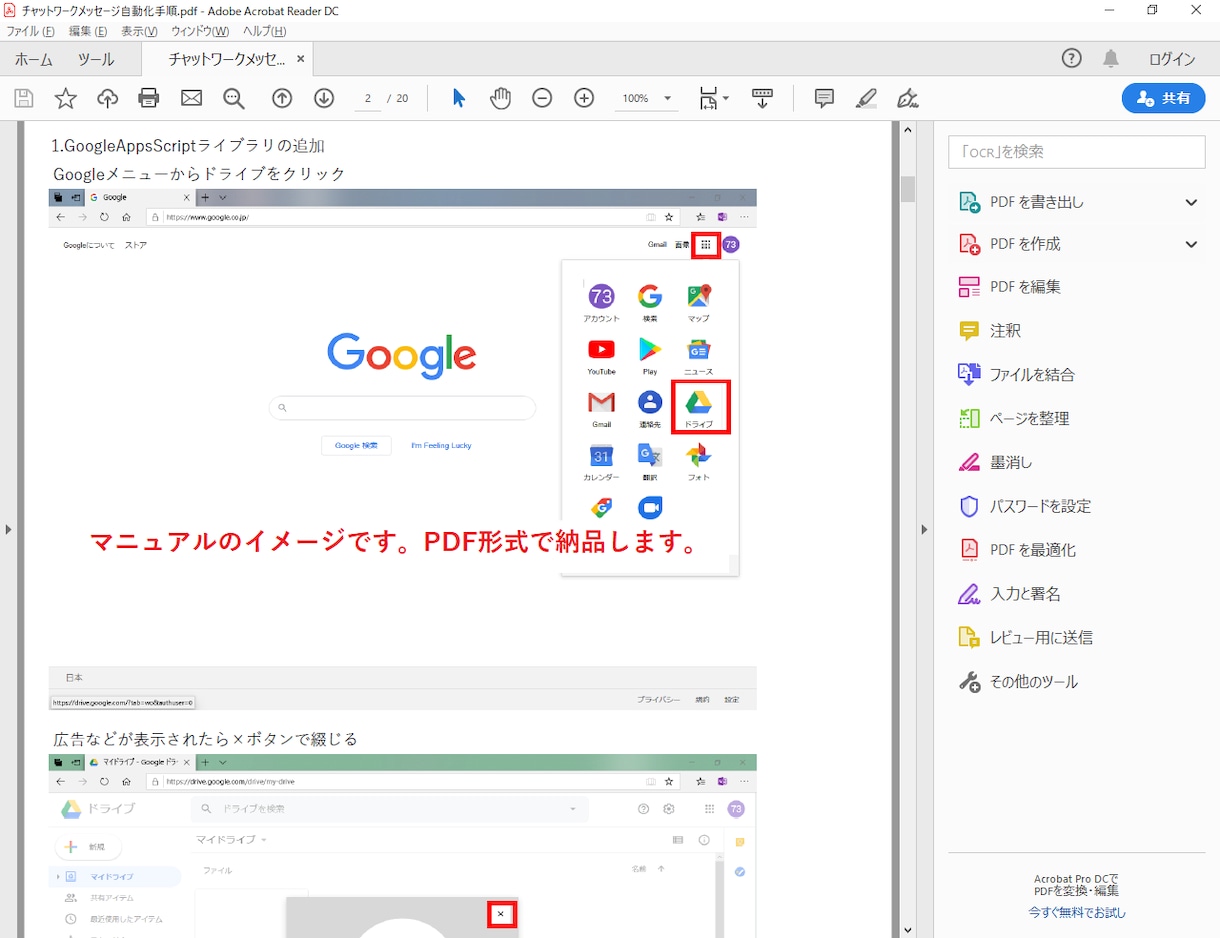Open fit page options icon
Viewport: 1220px width, 938px height.
(x=713, y=98)
